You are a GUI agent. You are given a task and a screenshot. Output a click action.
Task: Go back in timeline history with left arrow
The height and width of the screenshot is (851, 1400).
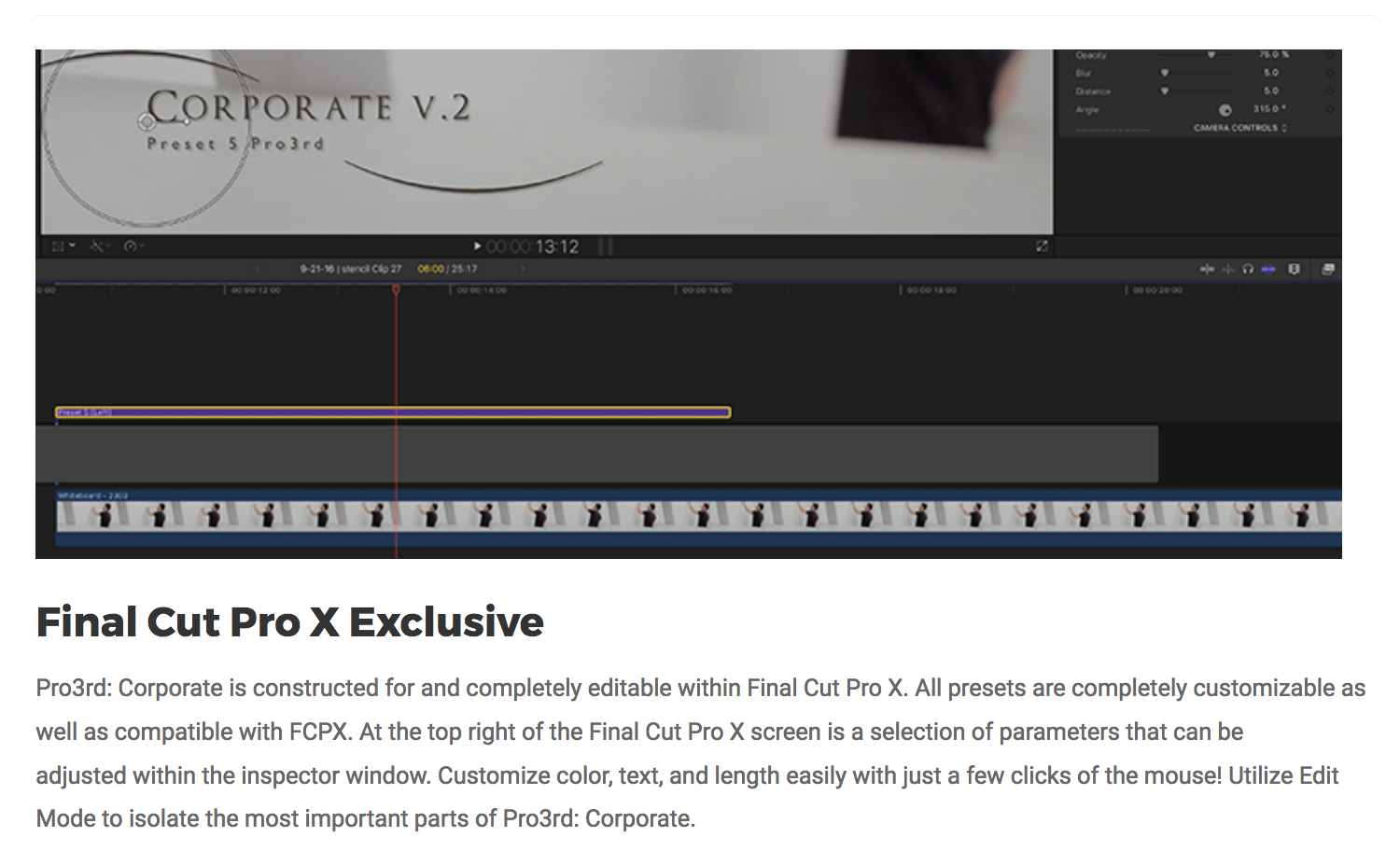pos(258,269)
